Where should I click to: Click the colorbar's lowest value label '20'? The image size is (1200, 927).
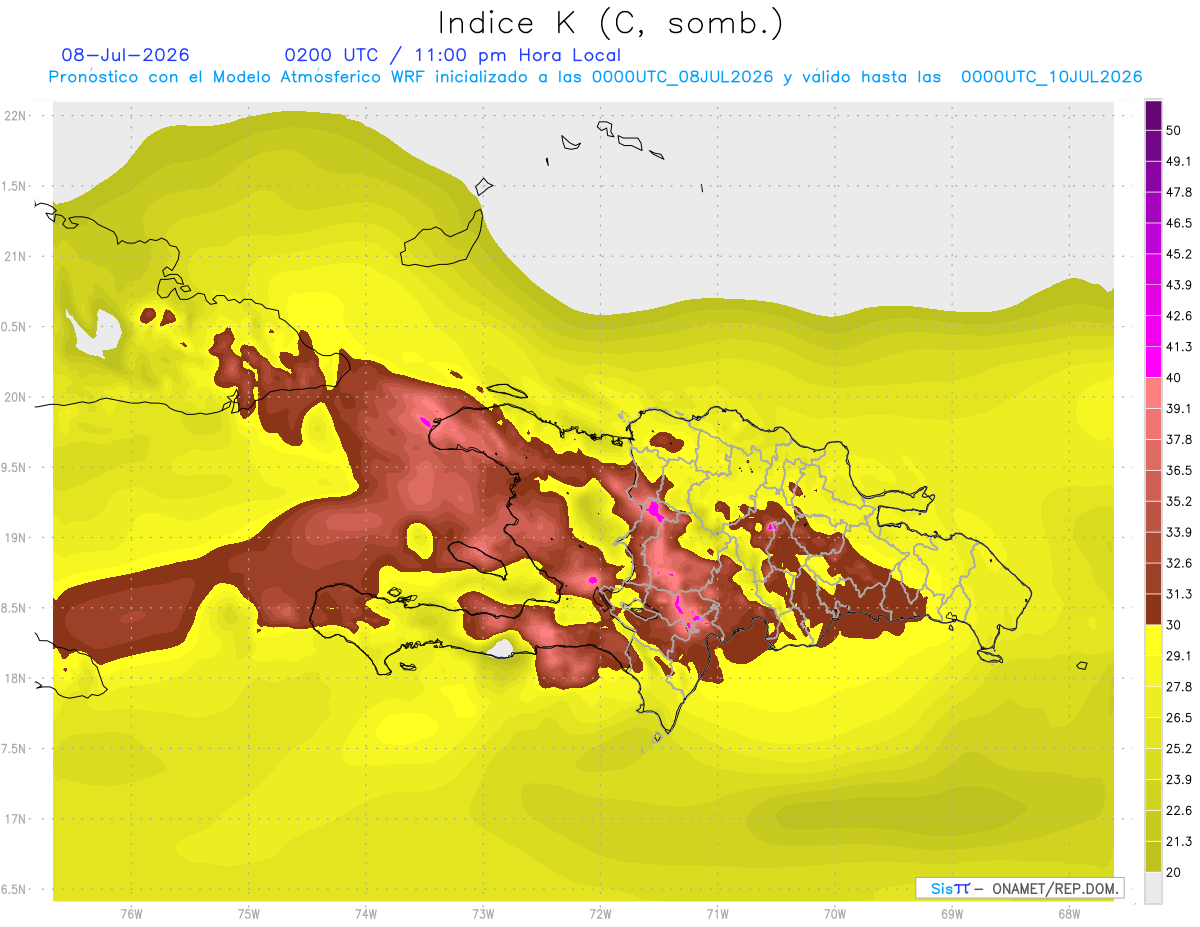click(1175, 872)
